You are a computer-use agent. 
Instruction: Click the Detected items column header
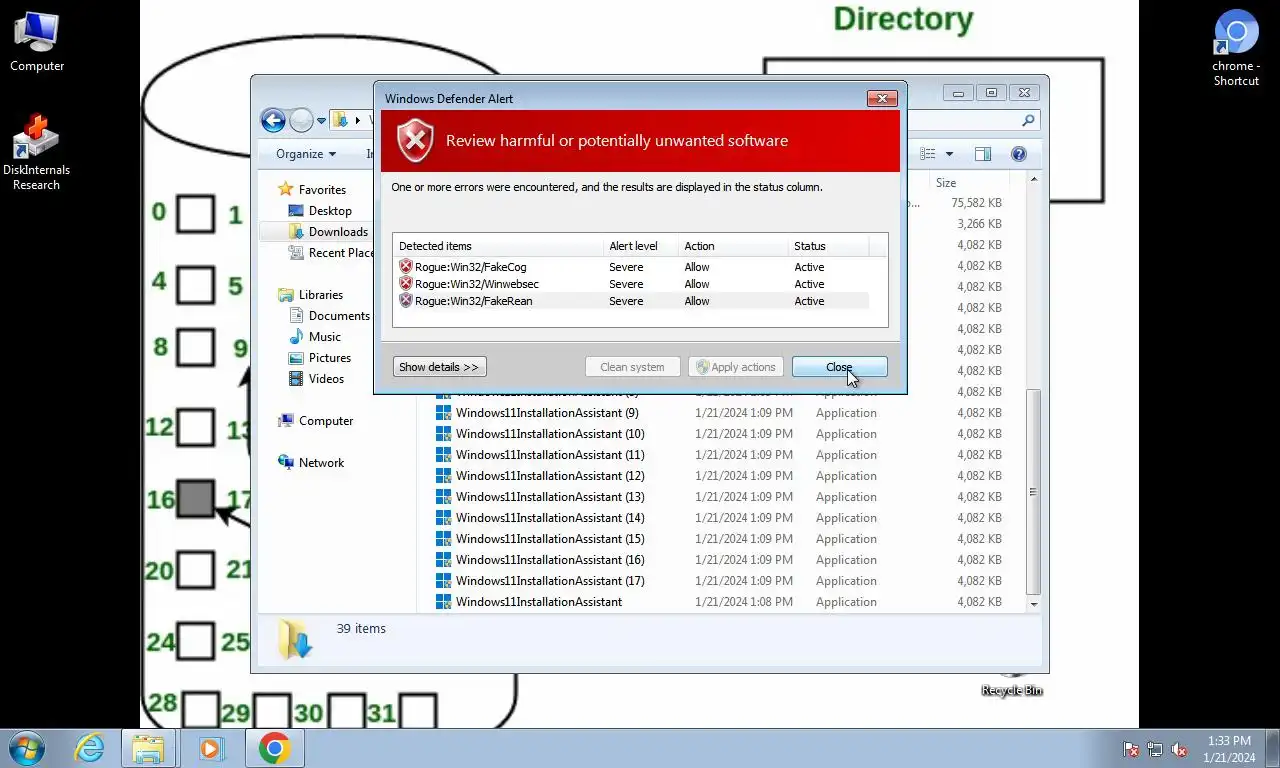pyautogui.click(x=498, y=246)
